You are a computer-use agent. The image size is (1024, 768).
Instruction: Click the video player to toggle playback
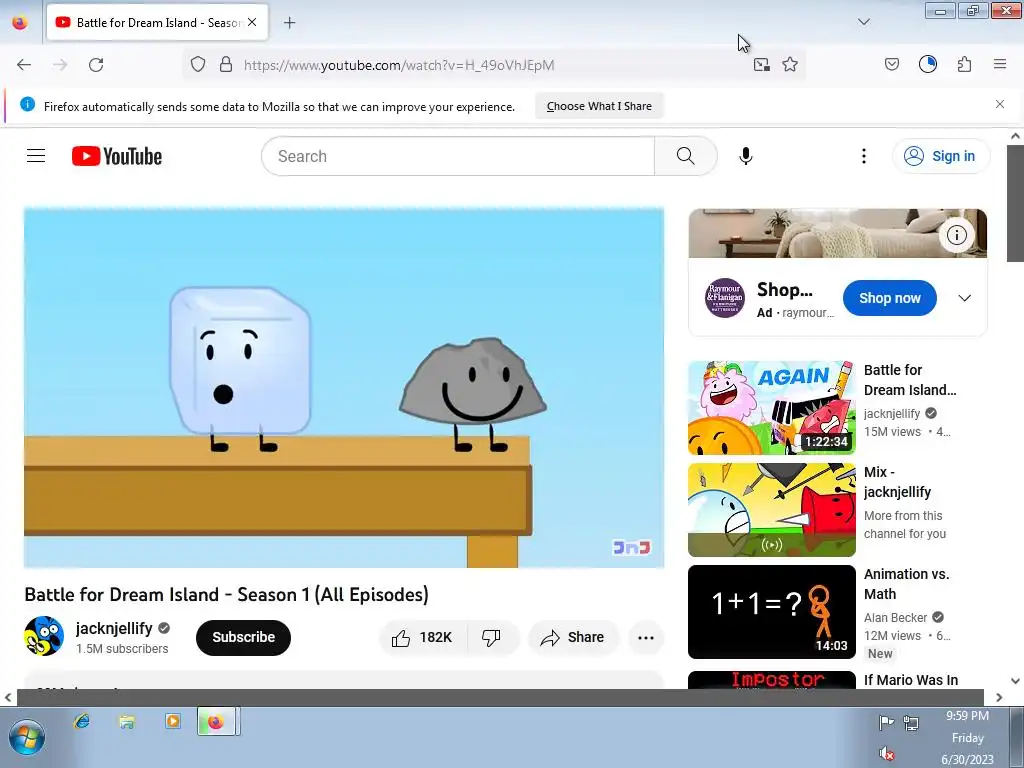(x=344, y=388)
